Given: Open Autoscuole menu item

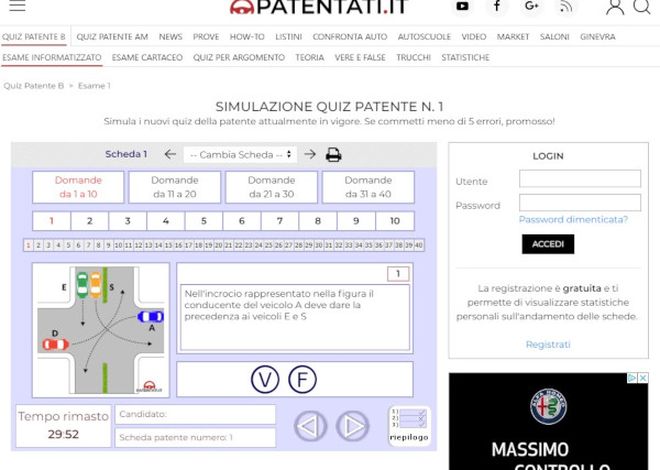Looking at the screenshot, I should pos(424,37).
